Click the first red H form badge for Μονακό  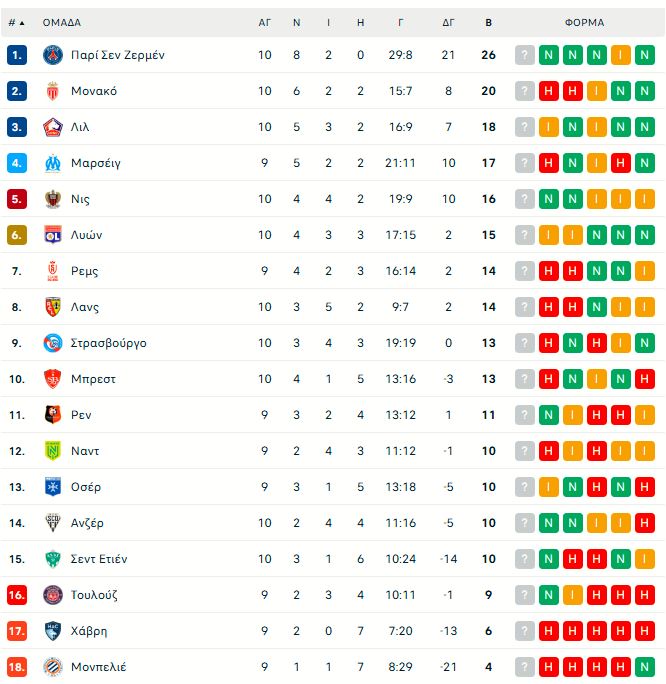click(x=549, y=91)
